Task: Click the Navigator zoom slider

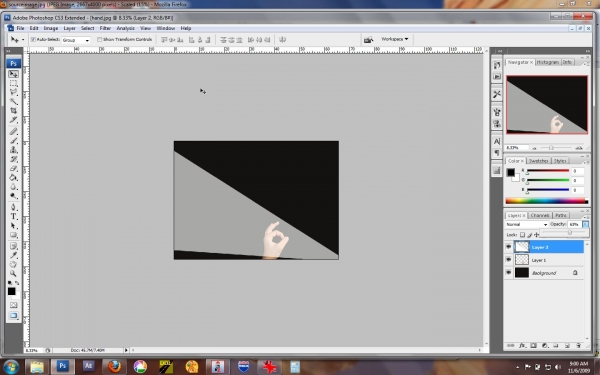Action: coord(551,148)
